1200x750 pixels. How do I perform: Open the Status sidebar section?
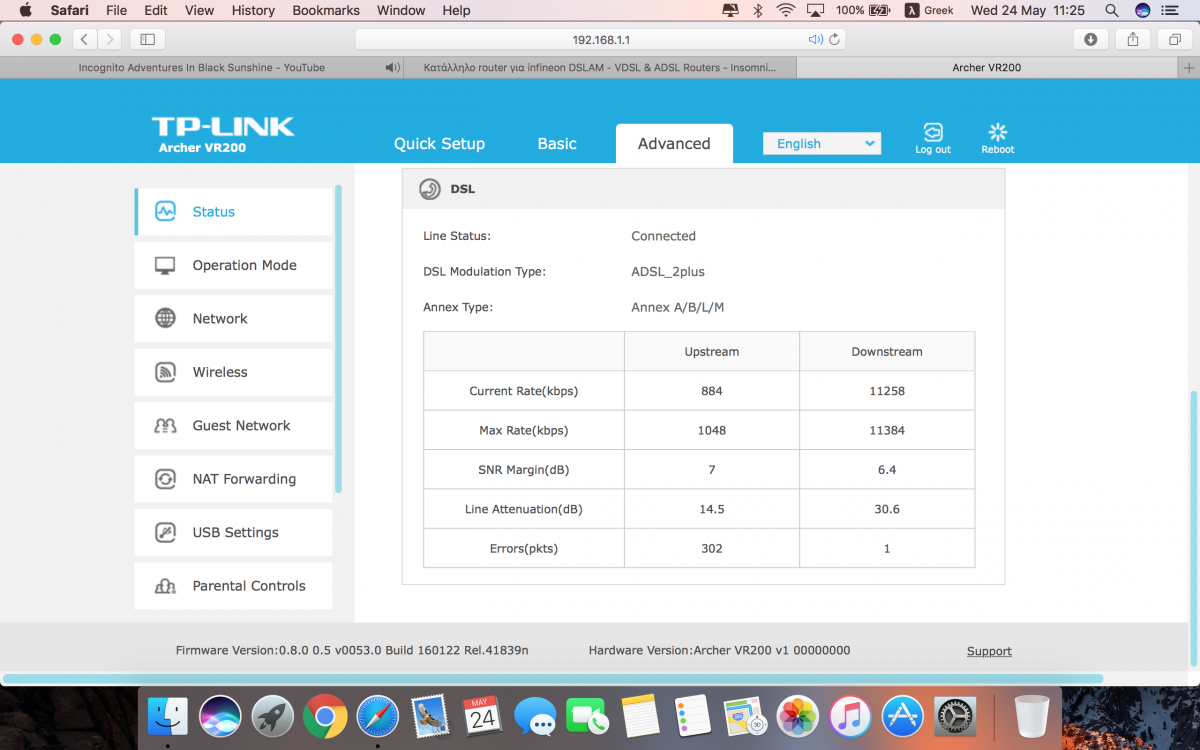tap(234, 212)
